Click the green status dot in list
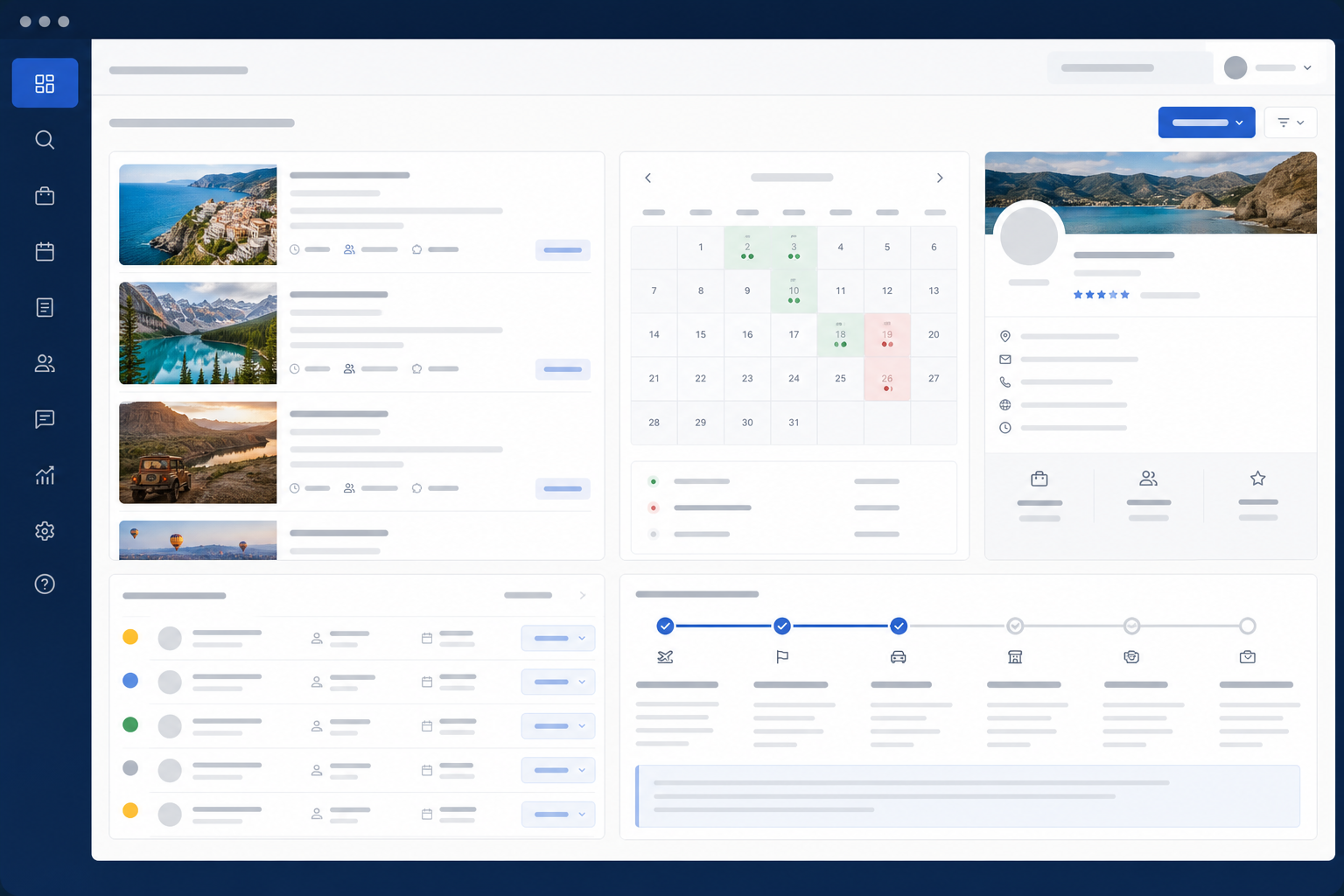The width and height of the screenshot is (1344, 896). (130, 724)
